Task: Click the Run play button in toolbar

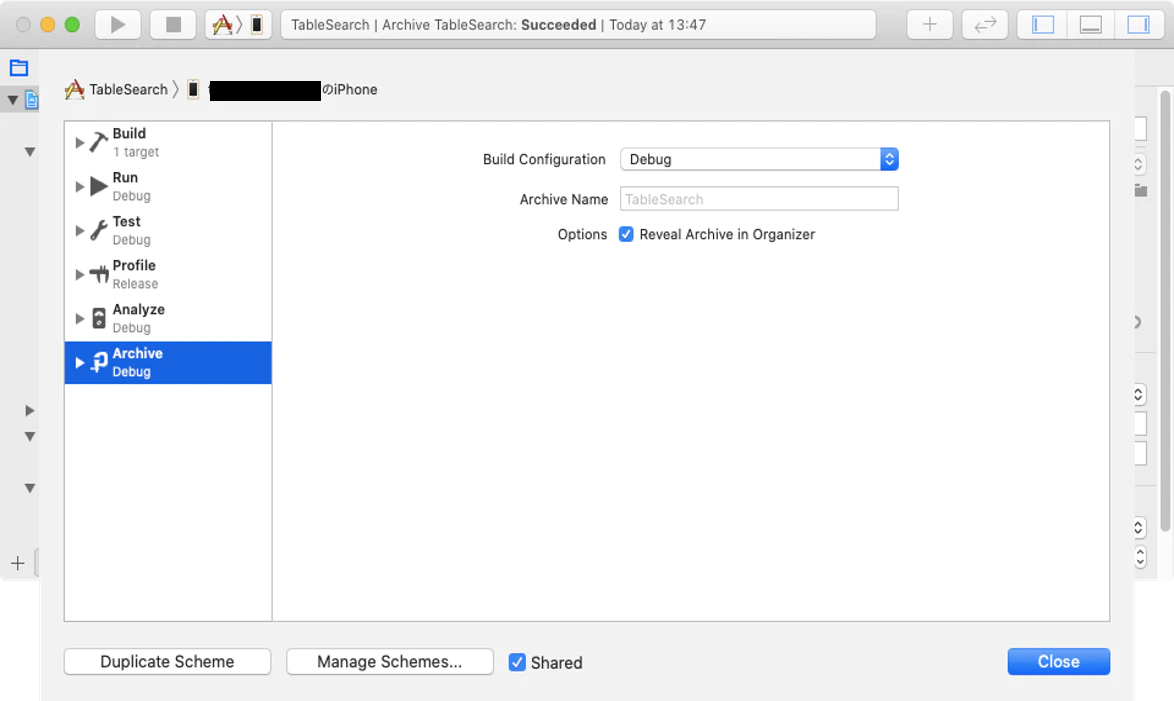Action: [x=118, y=25]
